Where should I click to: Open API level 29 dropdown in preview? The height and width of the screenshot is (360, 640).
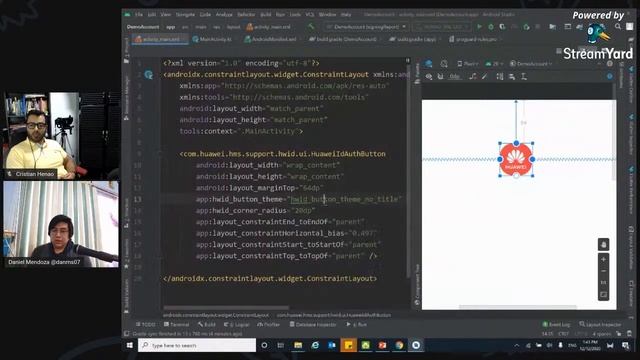click(494, 64)
